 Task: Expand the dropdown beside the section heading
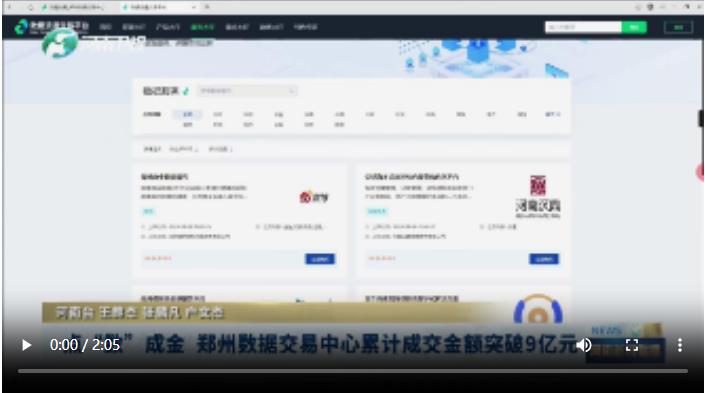tap(247, 91)
